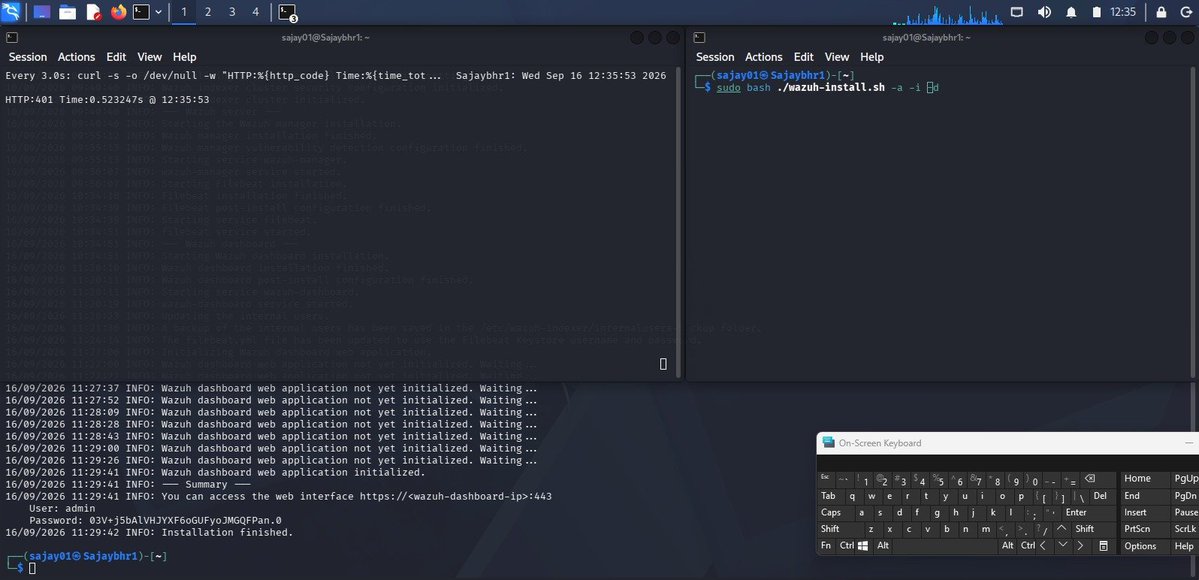Toggle ScrLk key on on-screen keyboard
Image resolution: width=1199 pixels, height=580 pixels.
[x=1184, y=529]
